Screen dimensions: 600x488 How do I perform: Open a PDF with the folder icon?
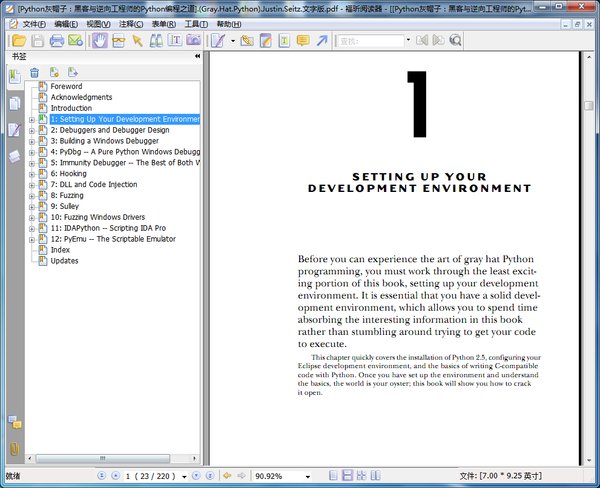(x=19, y=40)
